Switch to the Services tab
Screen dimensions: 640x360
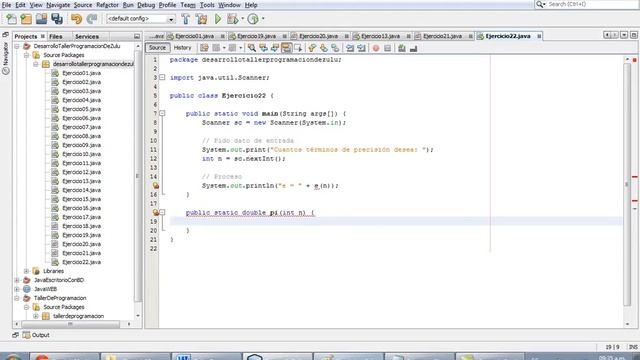point(87,36)
